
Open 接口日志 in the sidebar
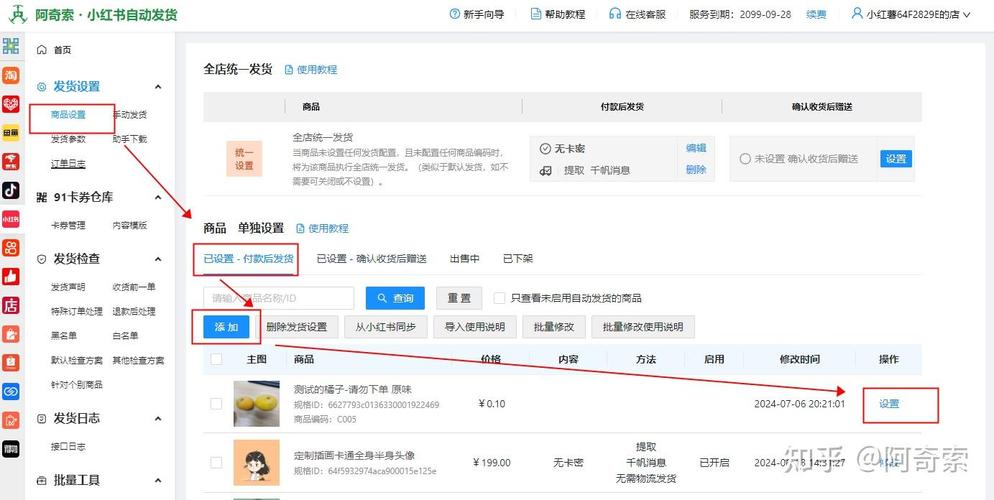pyautogui.click(x=68, y=447)
